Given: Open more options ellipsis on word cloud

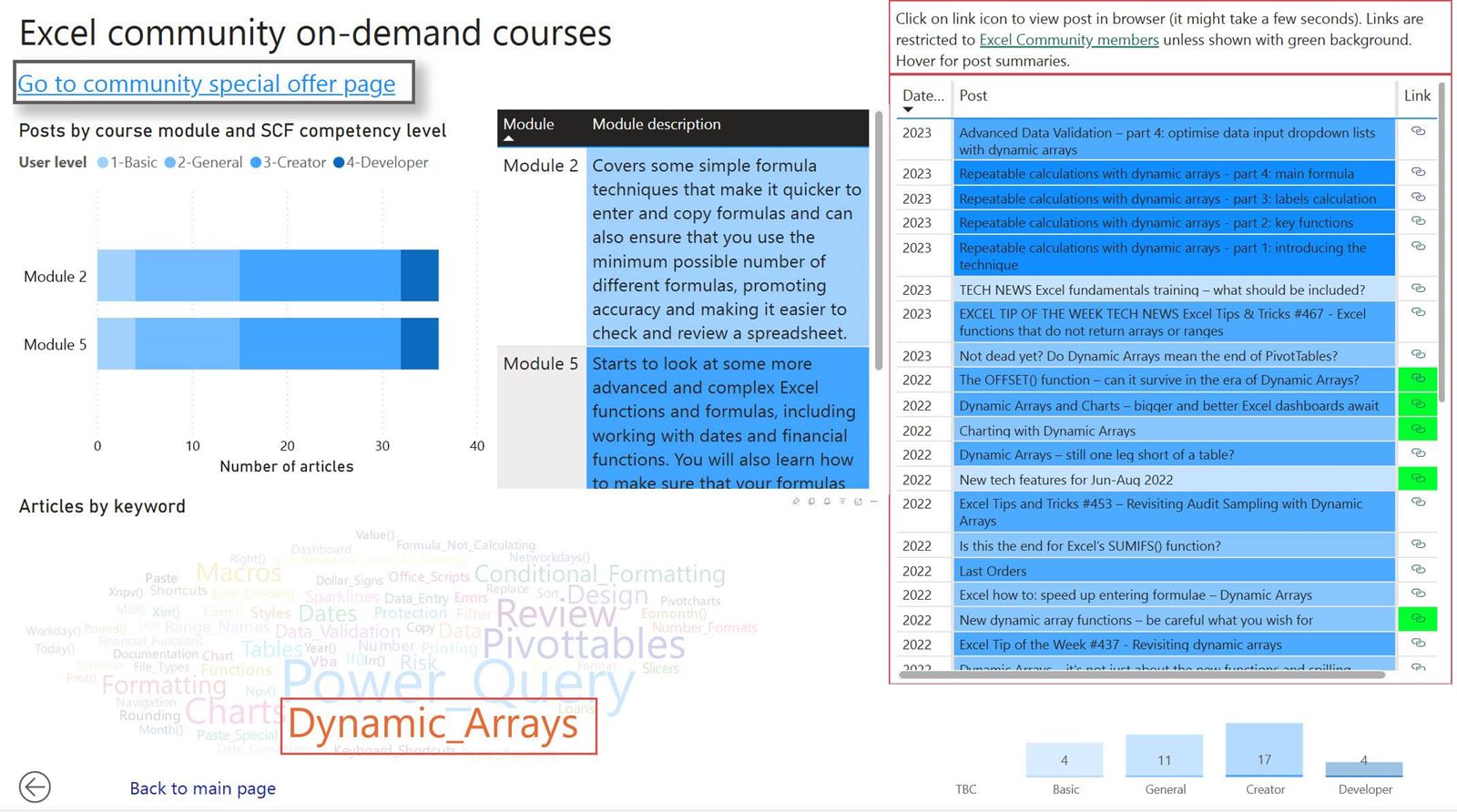Looking at the screenshot, I should (x=873, y=502).
